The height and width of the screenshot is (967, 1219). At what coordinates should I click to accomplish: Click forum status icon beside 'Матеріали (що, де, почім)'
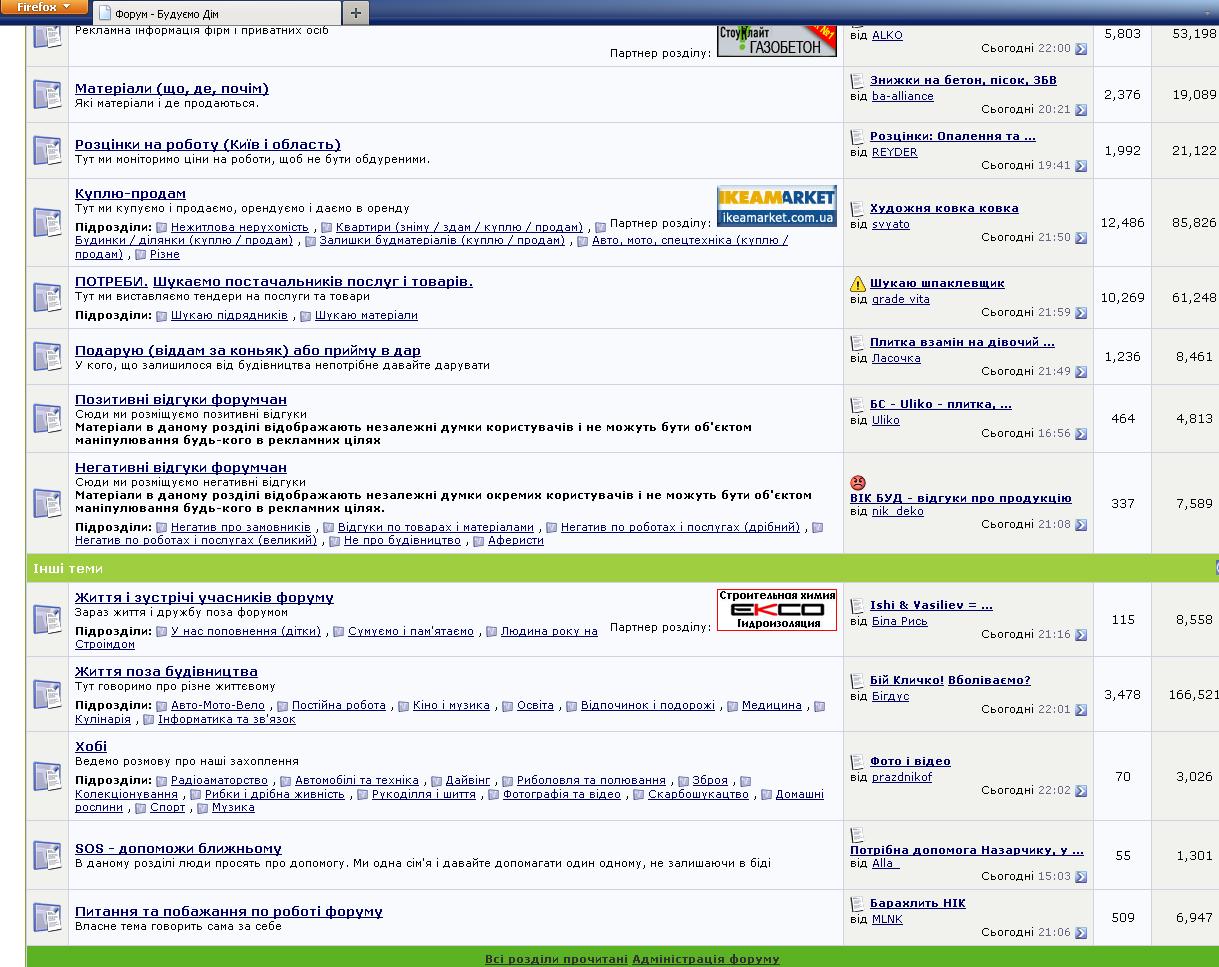[48, 95]
